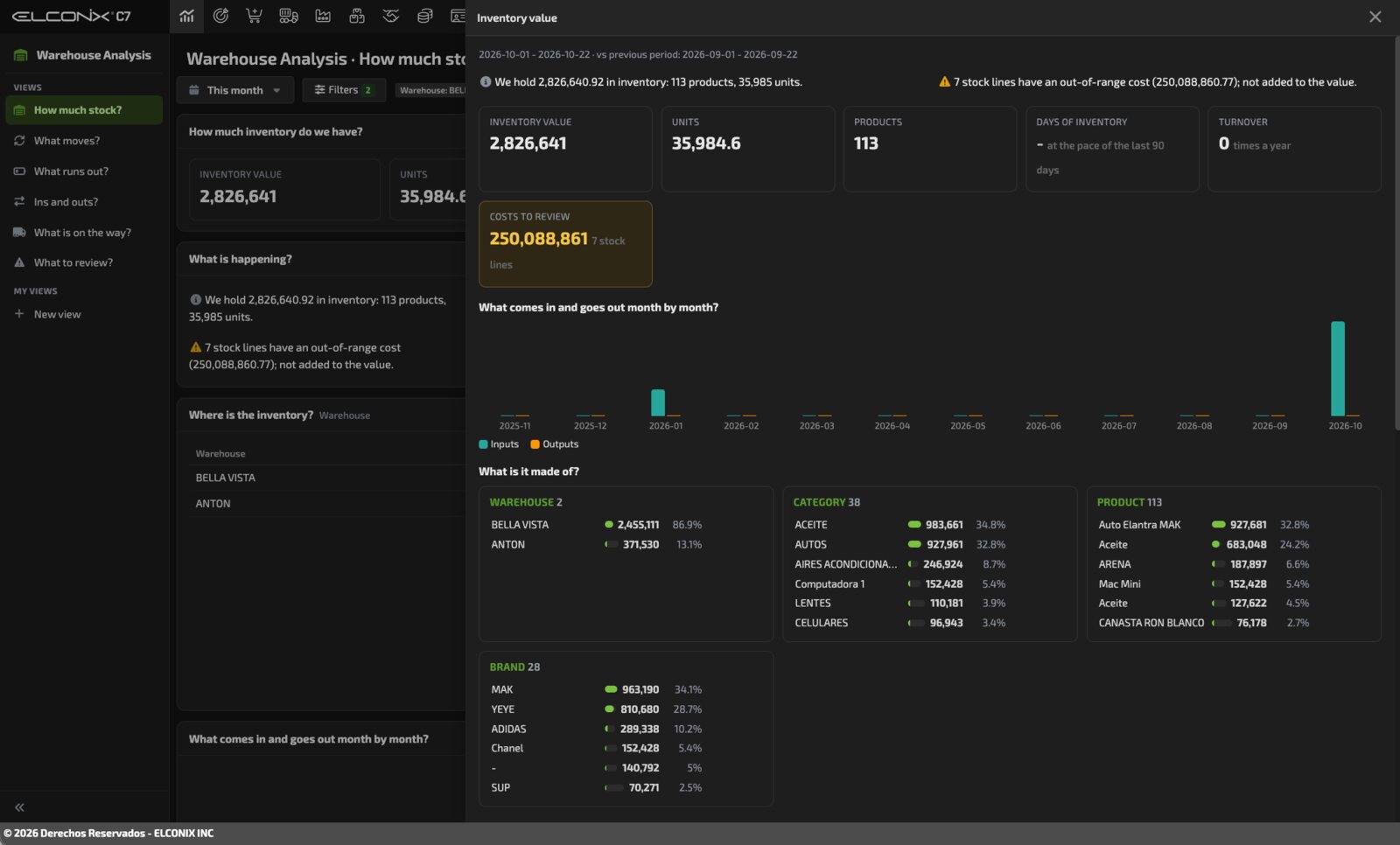
Task: Open 'What to review?' view
Action: [x=84, y=262]
